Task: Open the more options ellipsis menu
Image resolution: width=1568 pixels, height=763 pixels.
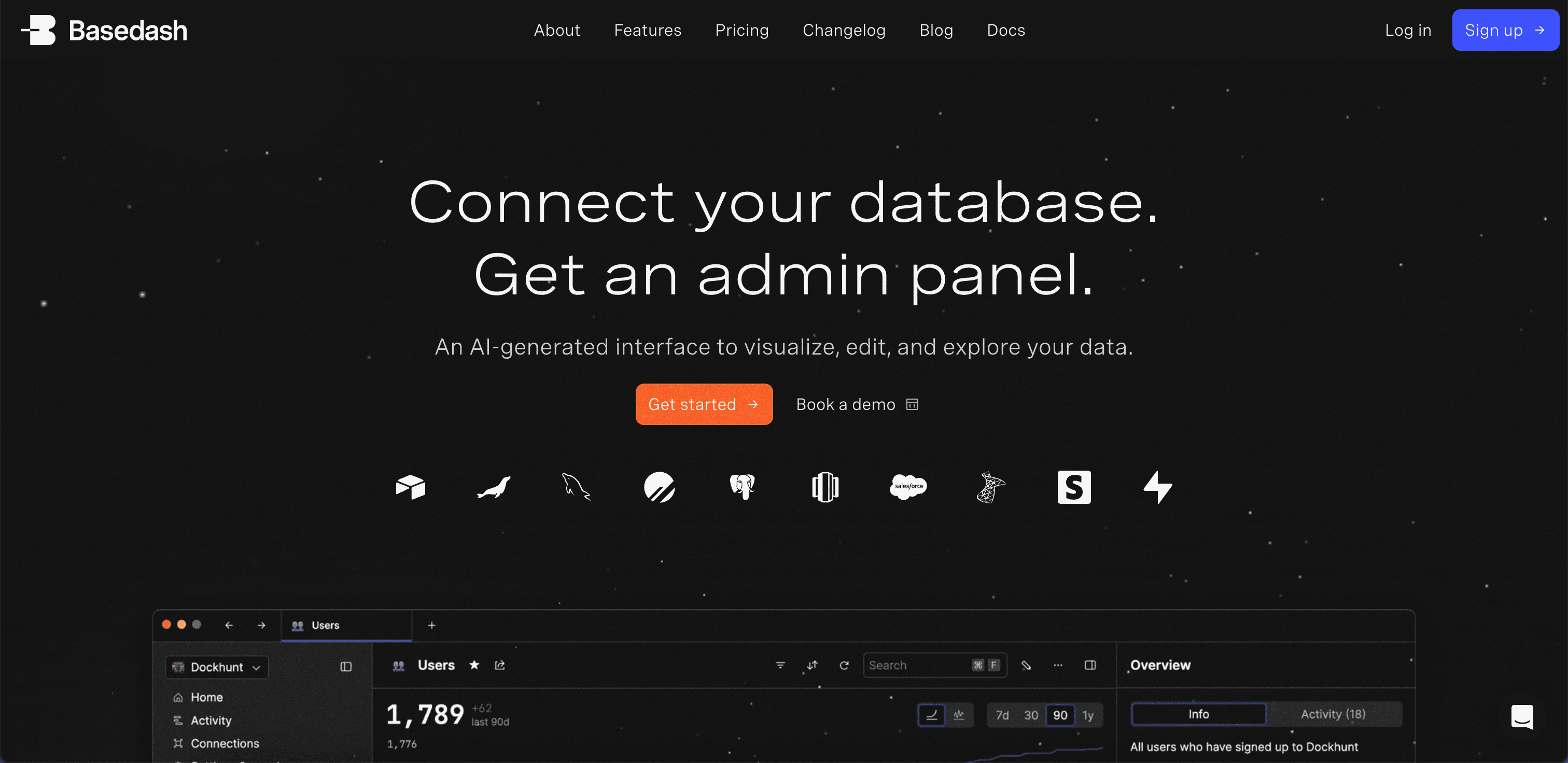Action: (1058, 665)
